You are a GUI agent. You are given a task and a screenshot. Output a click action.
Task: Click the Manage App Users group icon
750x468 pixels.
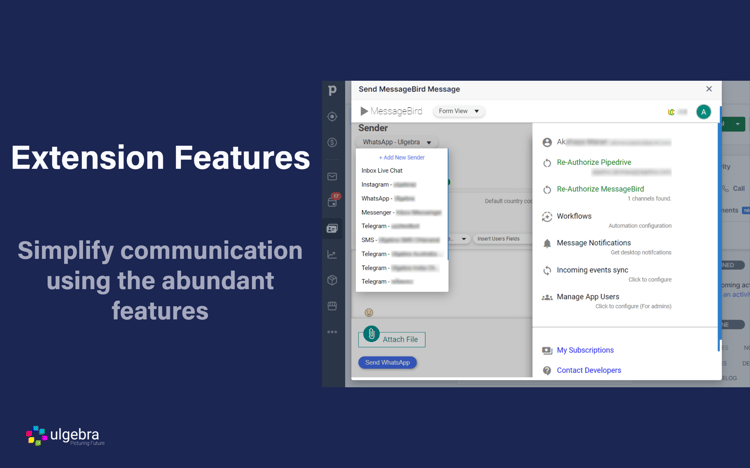(x=547, y=297)
